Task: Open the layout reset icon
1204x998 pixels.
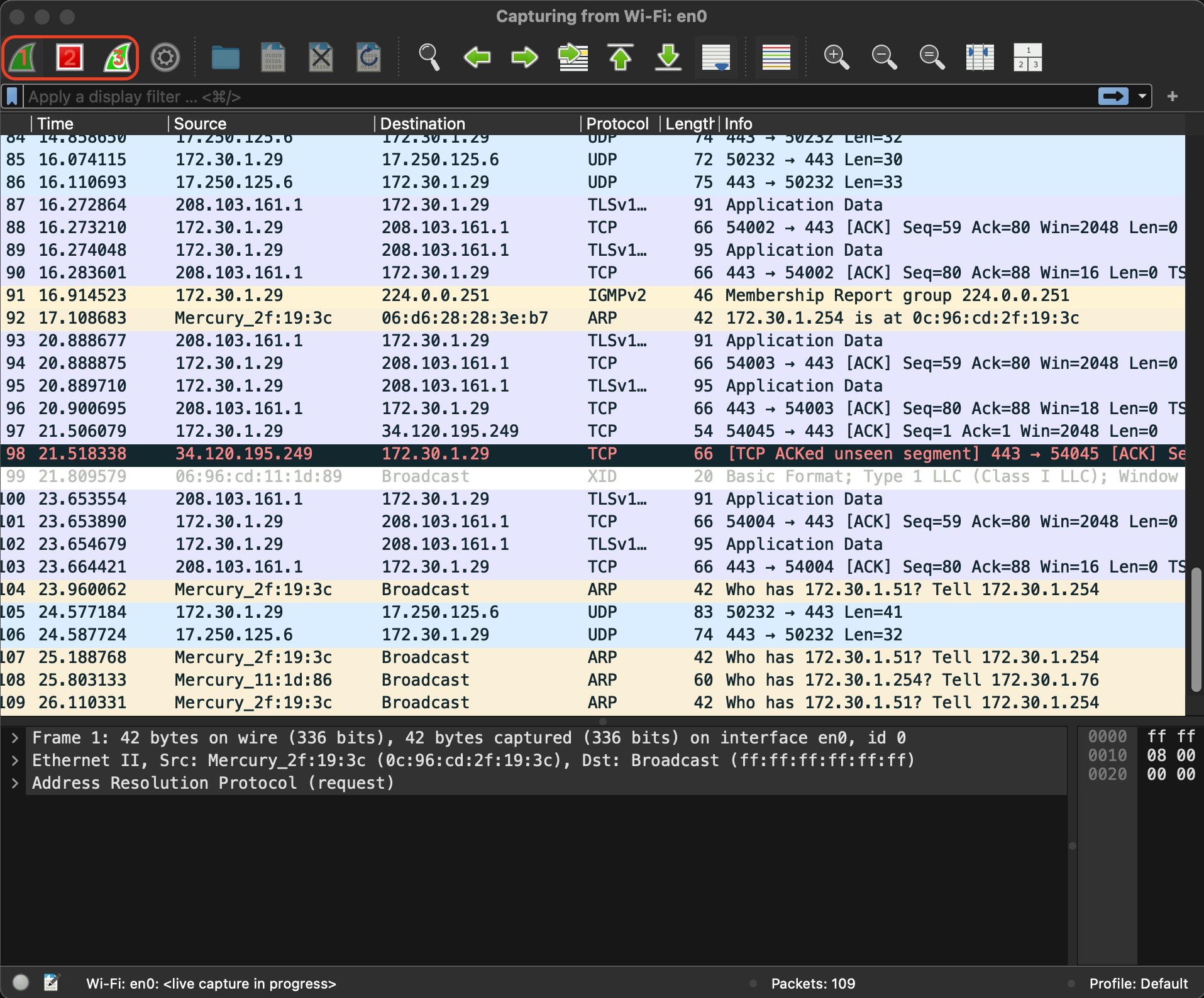Action: (1028, 58)
